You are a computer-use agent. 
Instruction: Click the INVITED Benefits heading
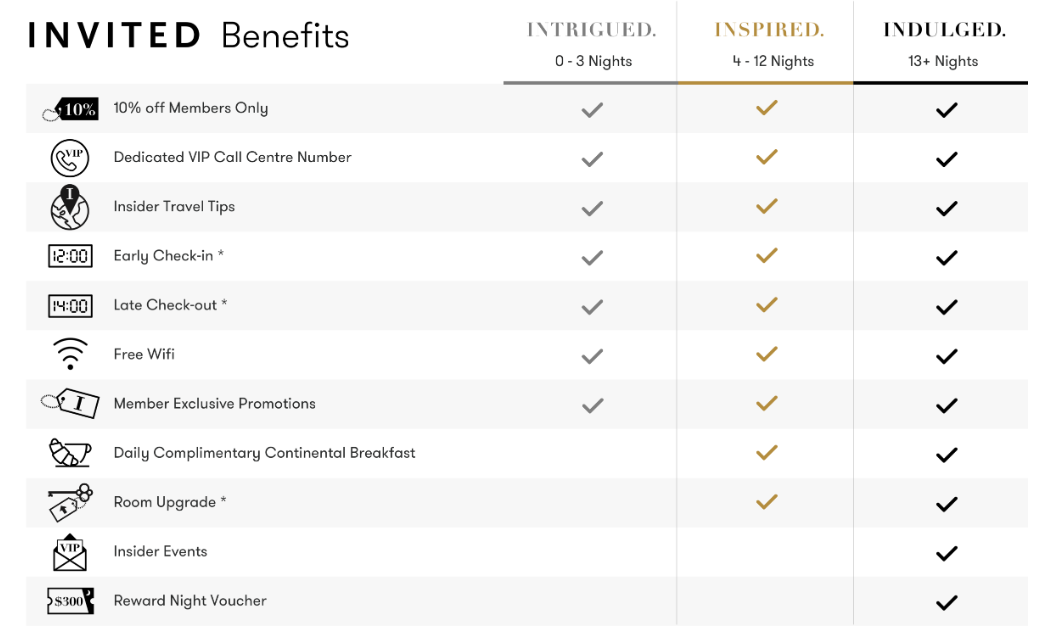point(188,36)
